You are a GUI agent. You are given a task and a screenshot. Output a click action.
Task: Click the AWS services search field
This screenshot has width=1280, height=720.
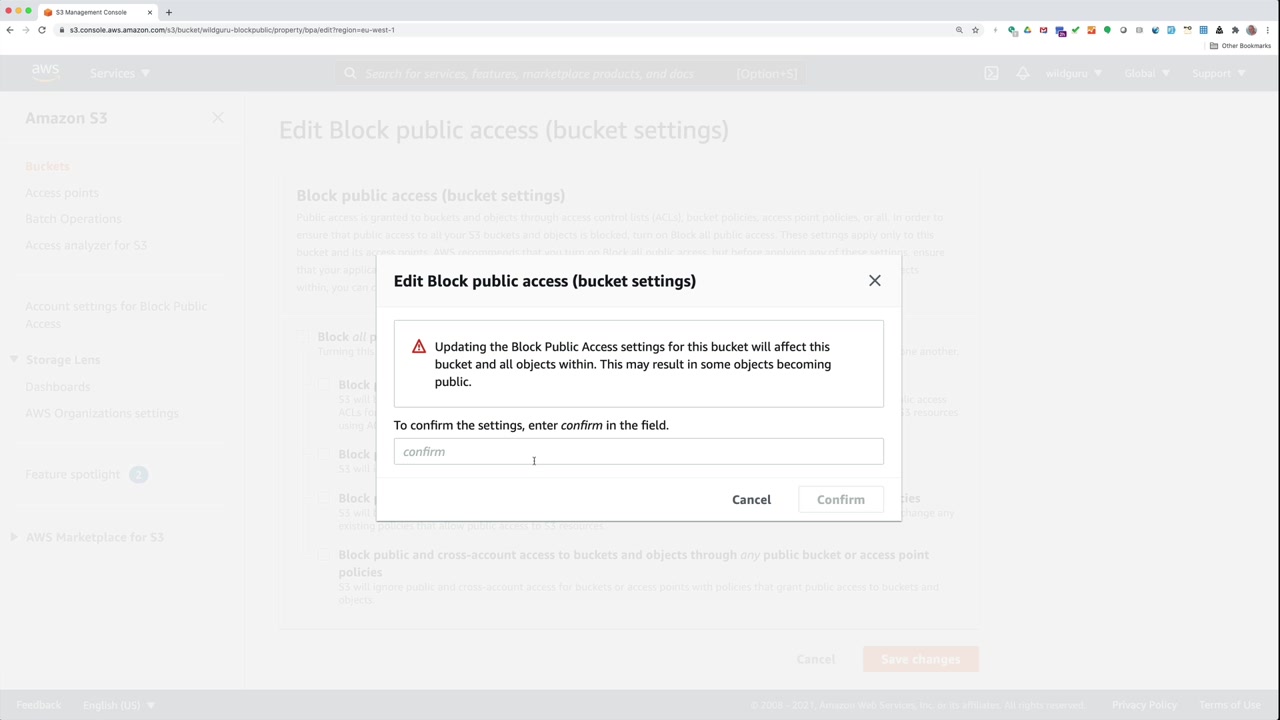click(x=570, y=73)
